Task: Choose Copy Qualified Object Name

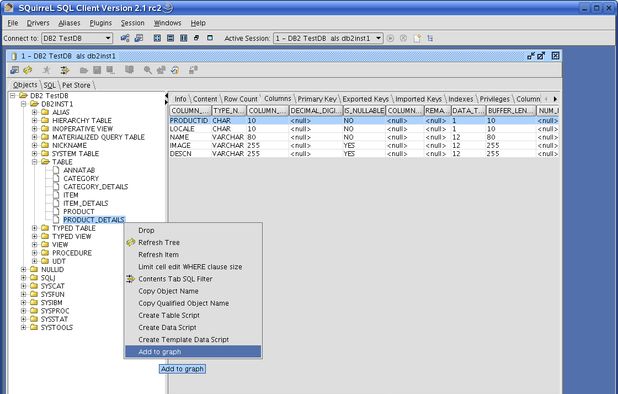Action: point(193,303)
